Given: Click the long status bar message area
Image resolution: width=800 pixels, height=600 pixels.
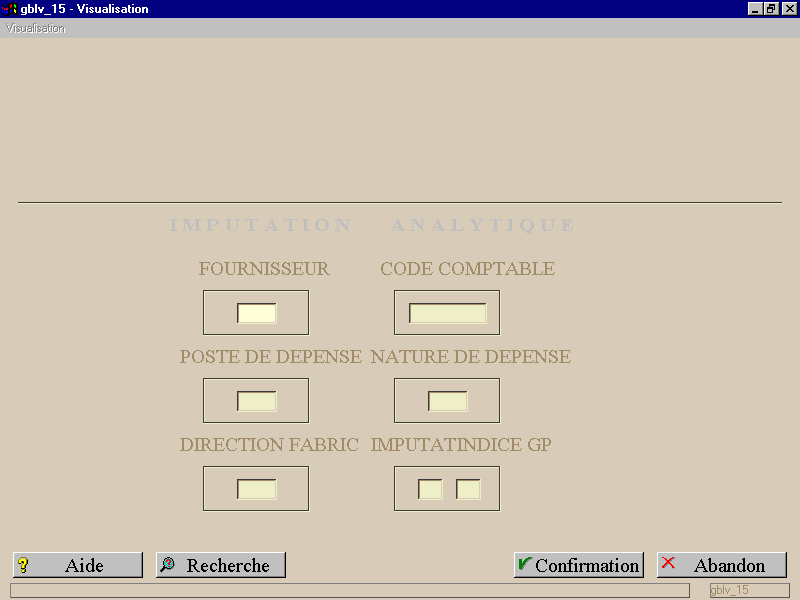Looking at the screenshot, I should [350, 590].
